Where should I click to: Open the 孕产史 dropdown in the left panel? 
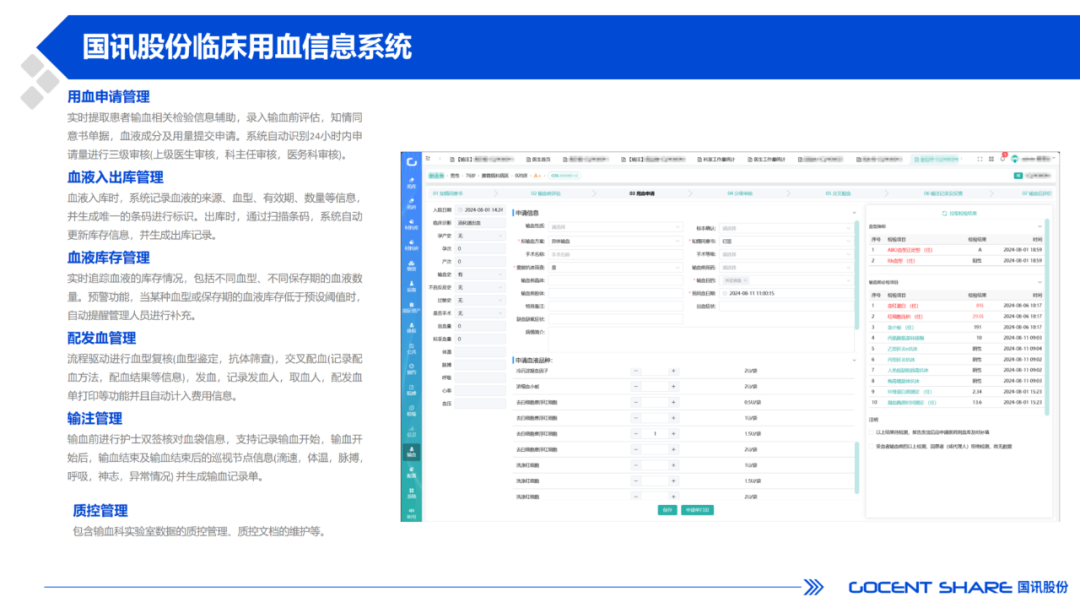(479, 235)
